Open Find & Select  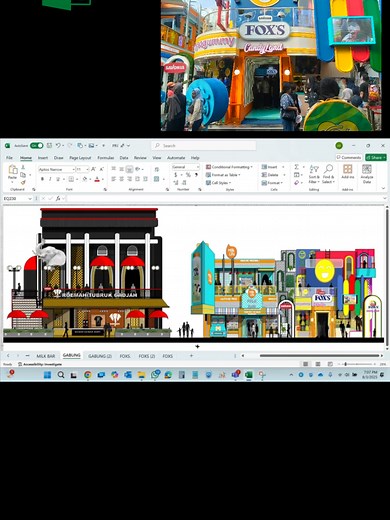[x=328, y=174]
